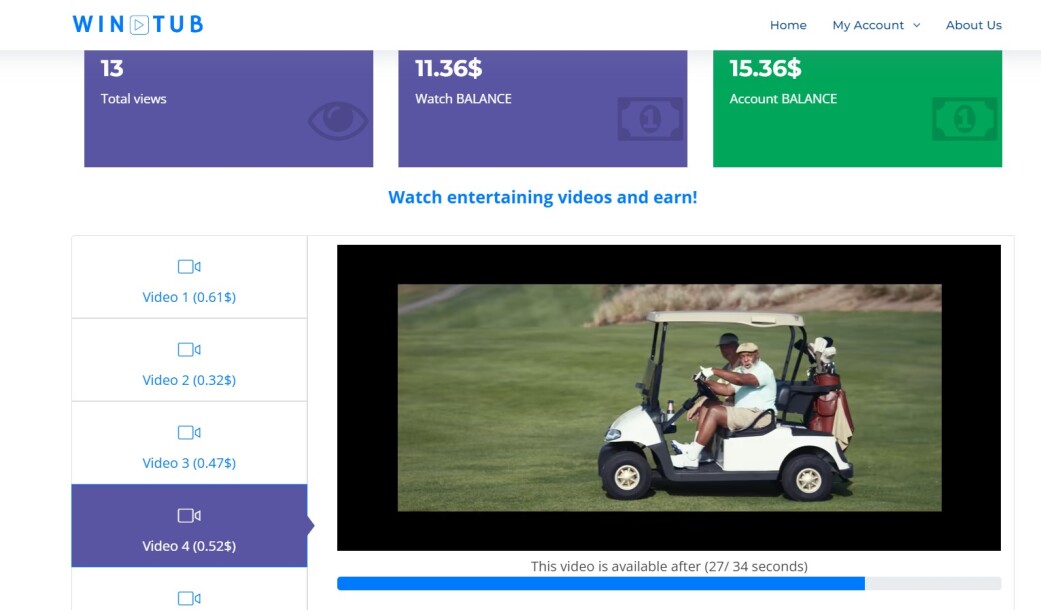Click the Watch BALANCE label
The width and height of the screenshot is (1041, 610).
[463, 99]
